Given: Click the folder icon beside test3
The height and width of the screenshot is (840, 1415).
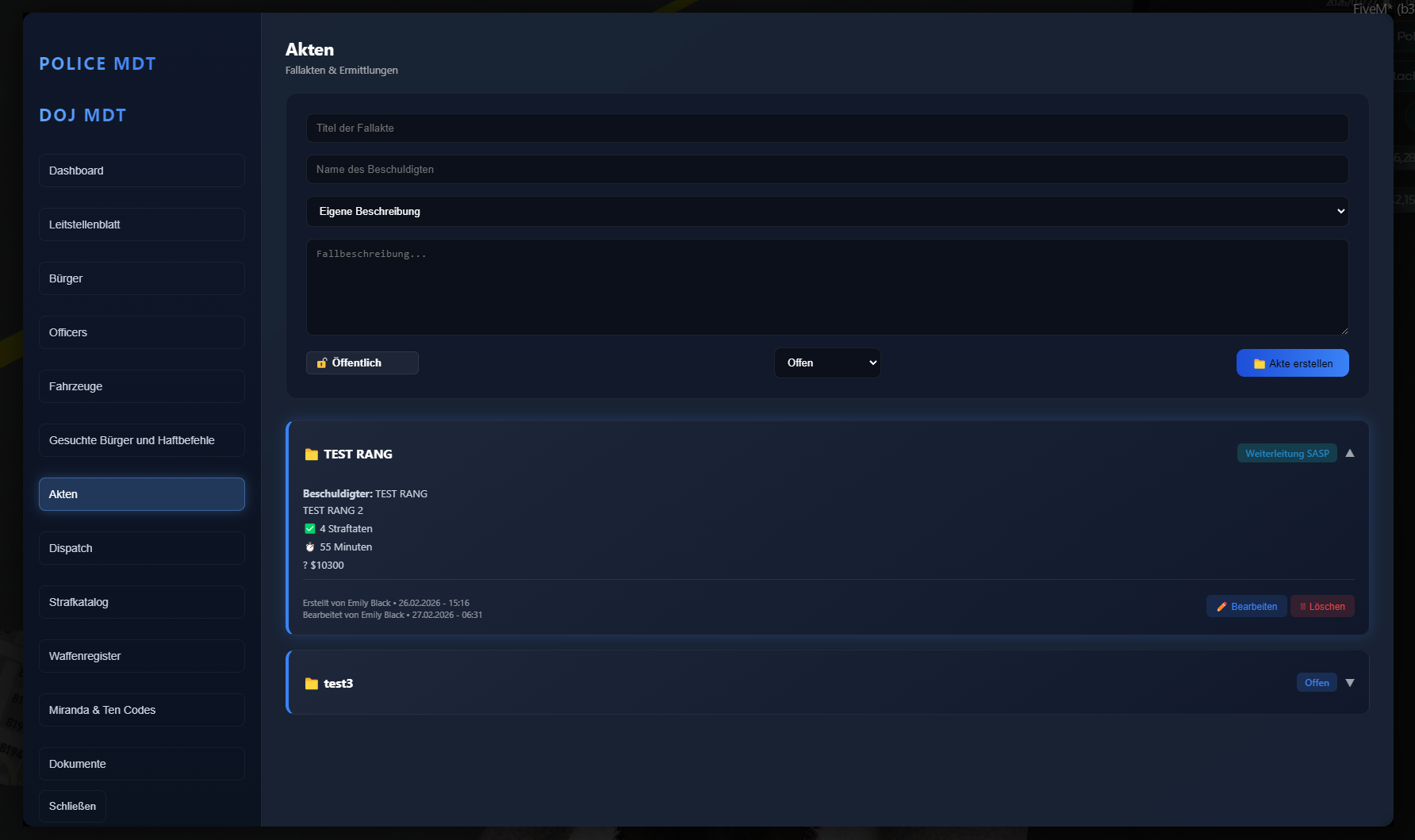Looking at the screenshot, I should 311,684.
